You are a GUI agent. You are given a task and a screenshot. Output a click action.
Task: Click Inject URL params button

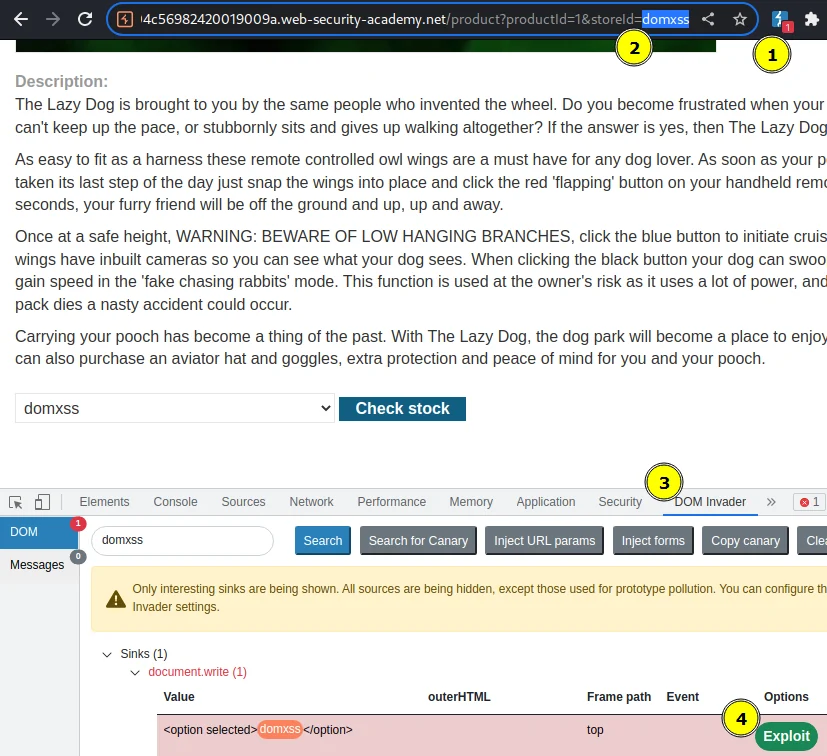pos(544,541)
